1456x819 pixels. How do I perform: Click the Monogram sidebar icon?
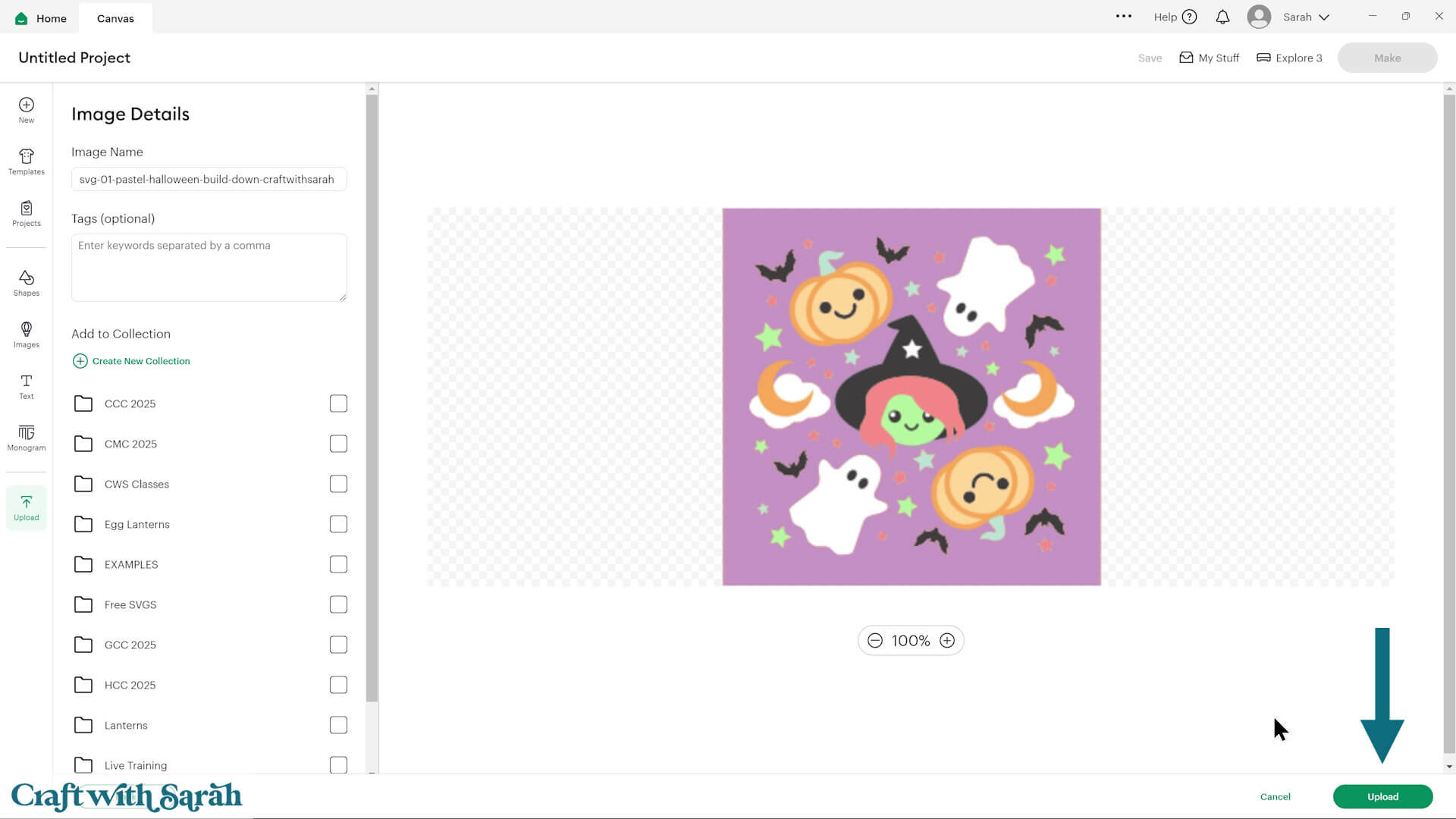[x=26, y=437]
